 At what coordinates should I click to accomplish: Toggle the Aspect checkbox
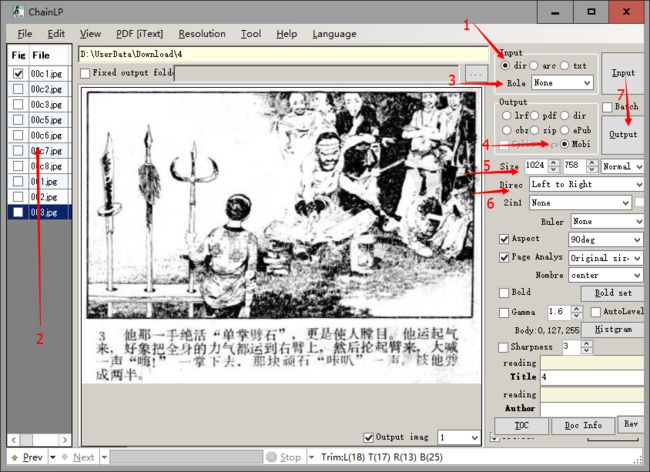coord(504,239)
